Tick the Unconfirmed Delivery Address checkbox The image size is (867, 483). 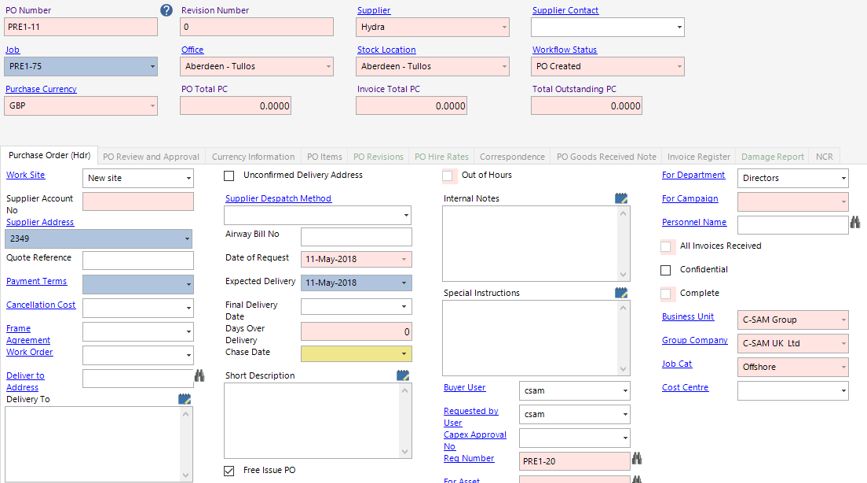[x=230, y=176]
